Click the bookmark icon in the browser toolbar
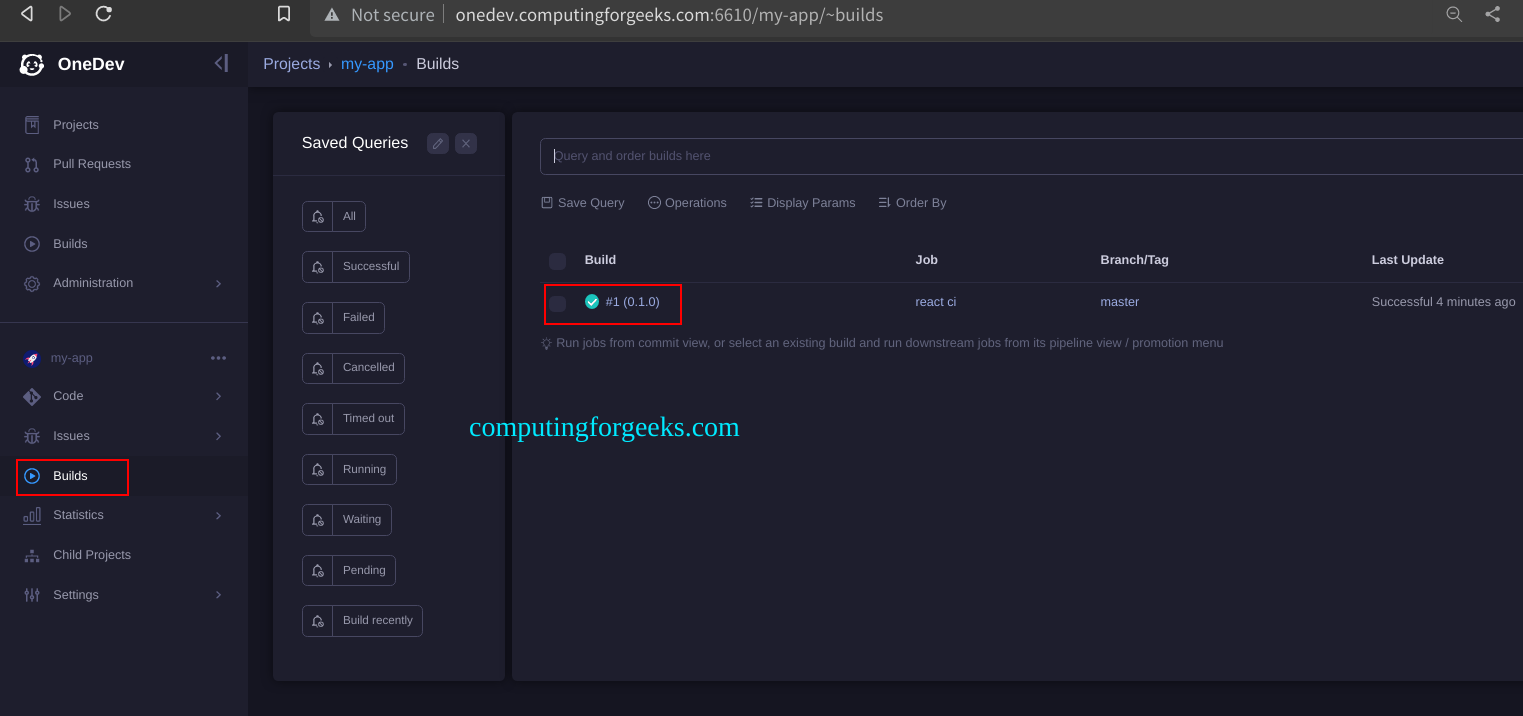Viewport: 1523px width, 716px height. tap(283, 14)
